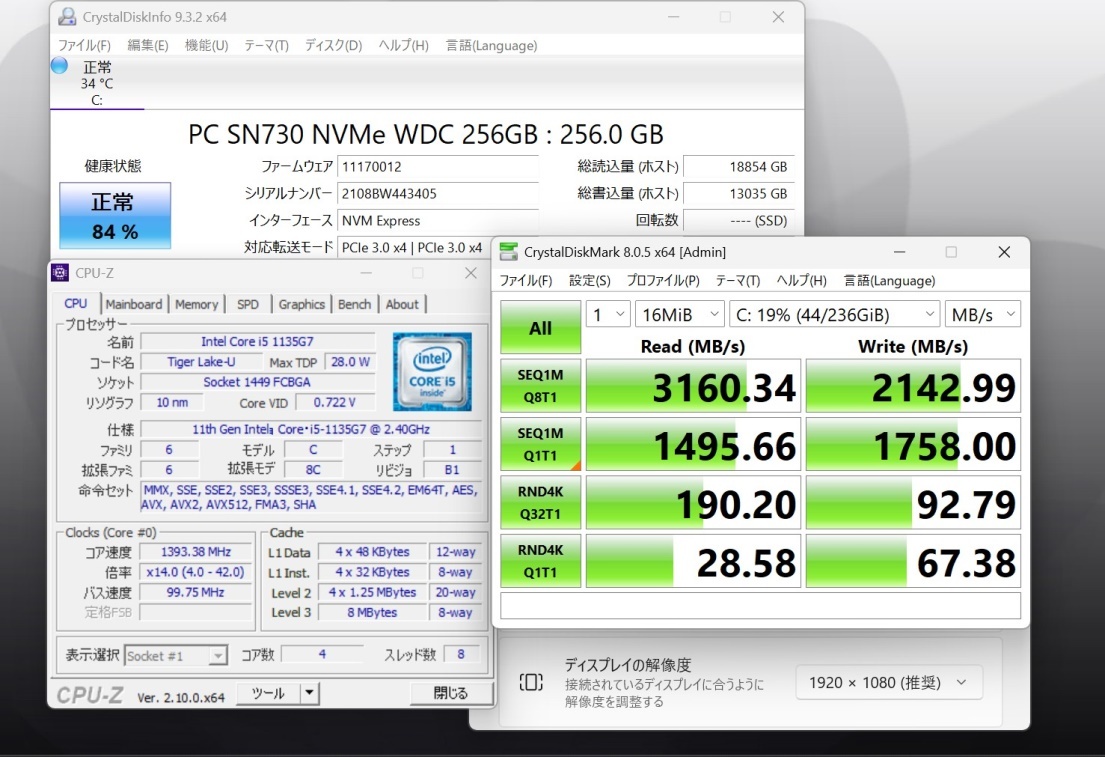Click the SEQ1M Q8T1 read result 3160.34
The width and height of the screenshot is (1105, 757).
click(x=693, y=386)
